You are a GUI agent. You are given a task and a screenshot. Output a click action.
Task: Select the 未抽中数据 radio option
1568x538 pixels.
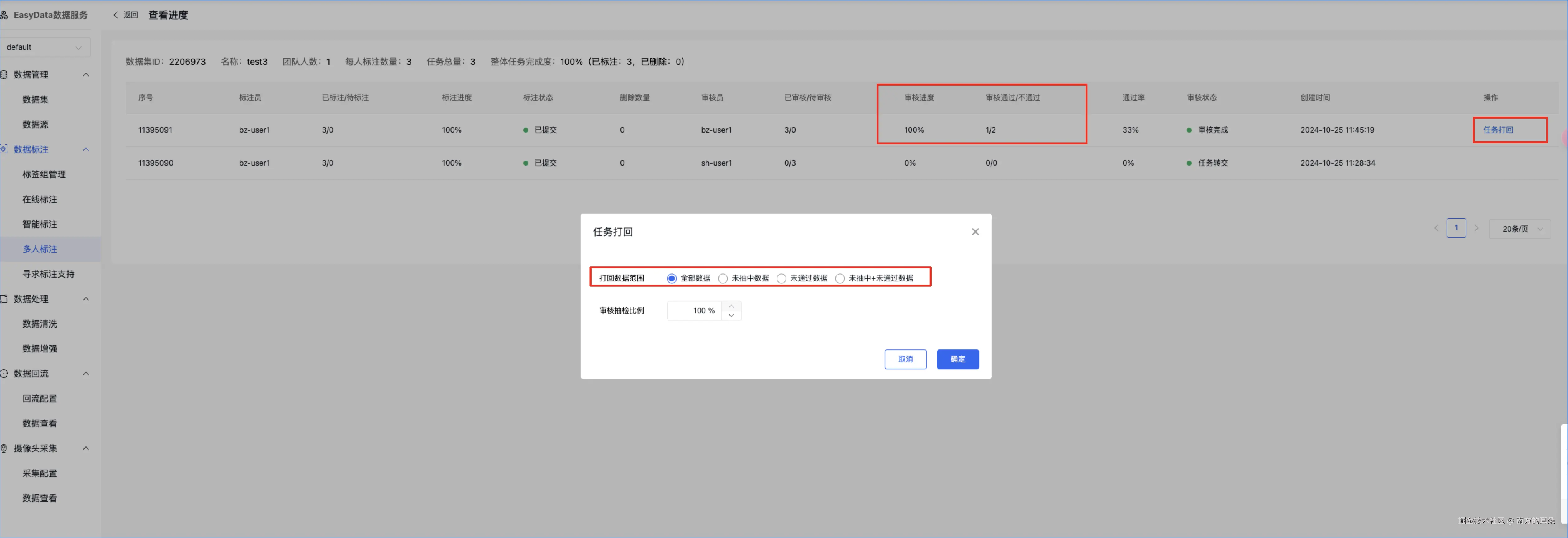[723, 278]
